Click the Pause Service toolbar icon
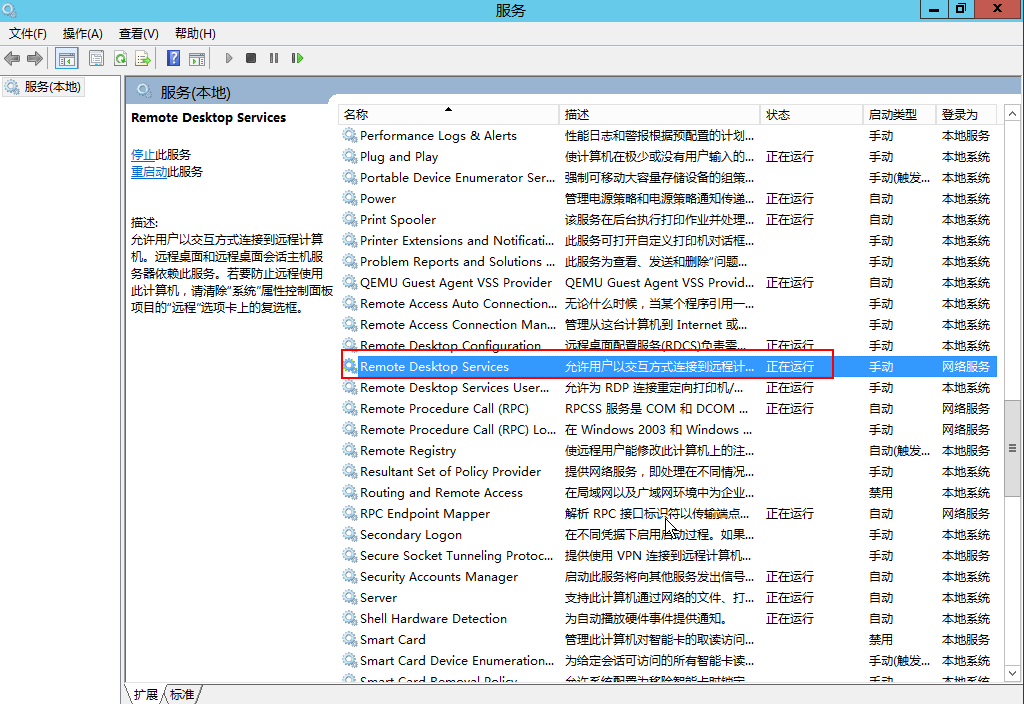Screen dimensions: 1024x704 pyautogui.click(x=274, y=59)
